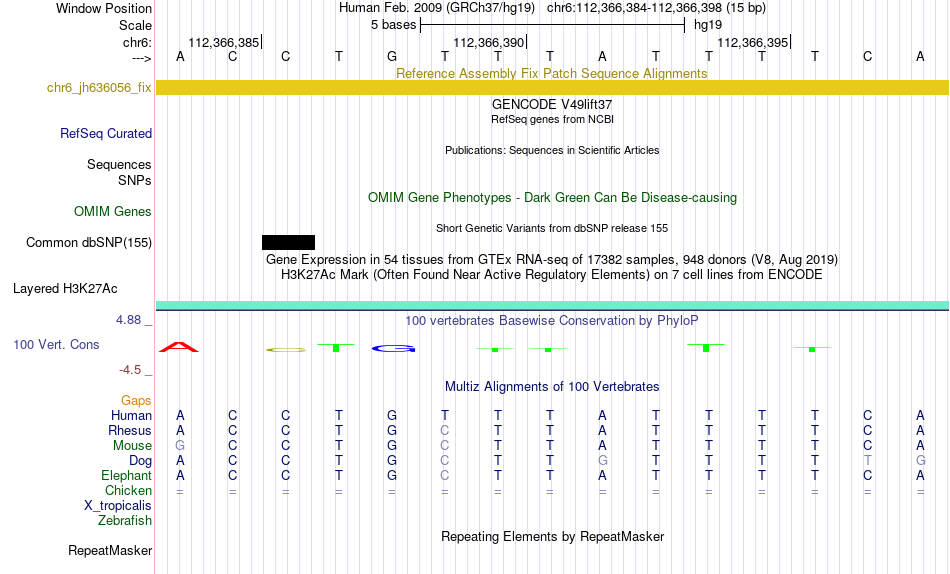Screen dimensions: 950x574
Task: Click the Human alignment row label
Action: click(131, 416)
